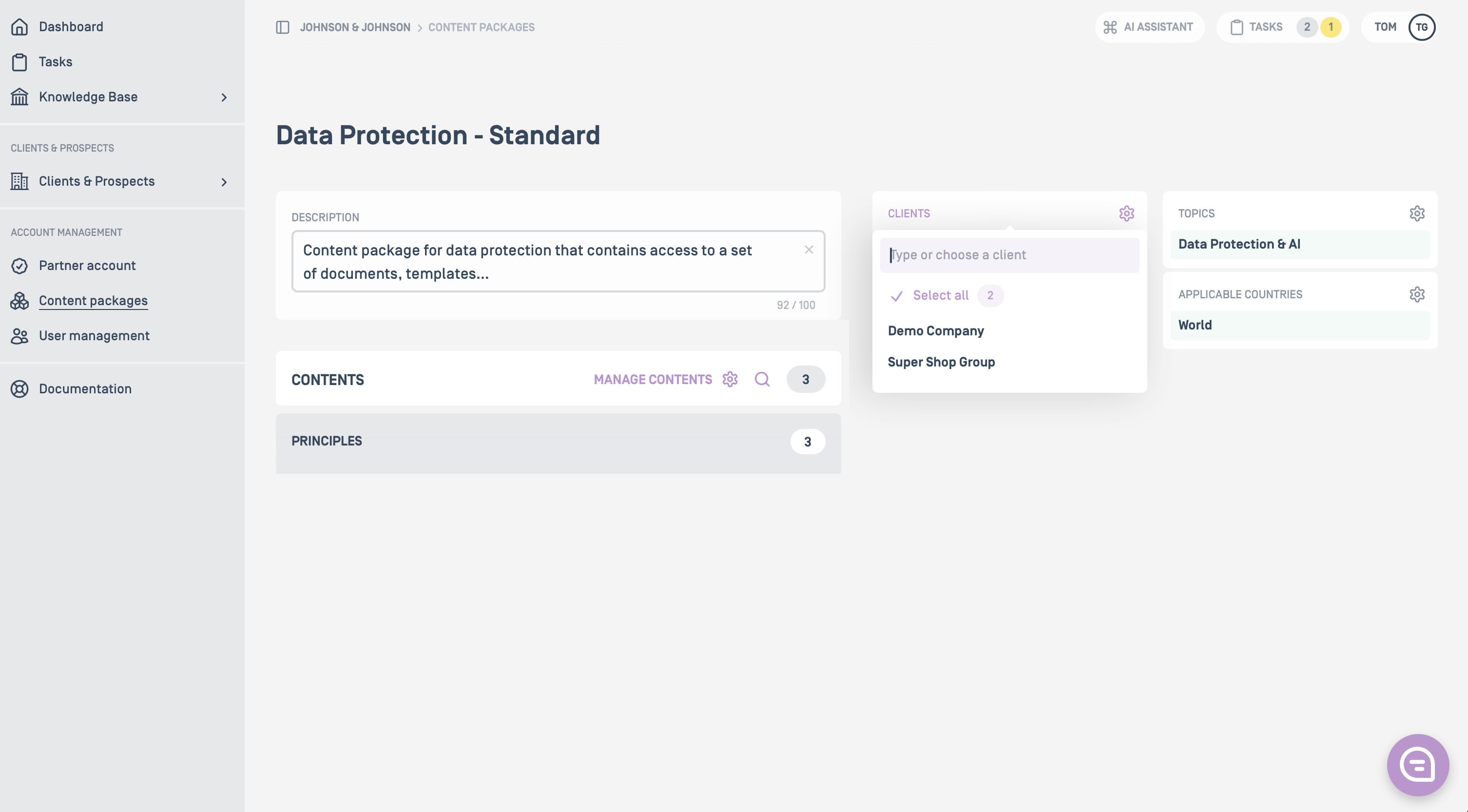Click the Applicable Countries gear icon
Viewport: 1468px width, 812px height.
[x=1417, y=294]
